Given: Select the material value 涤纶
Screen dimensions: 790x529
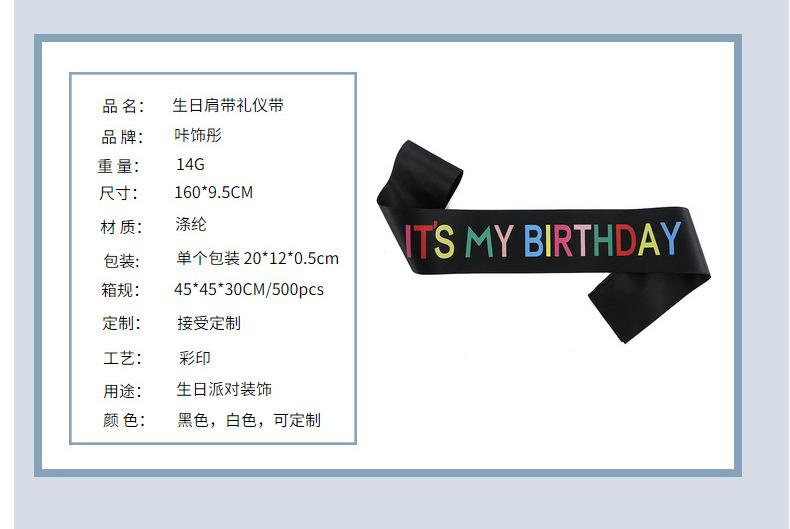Looking at the screenshot, I should tap(191, 224).
